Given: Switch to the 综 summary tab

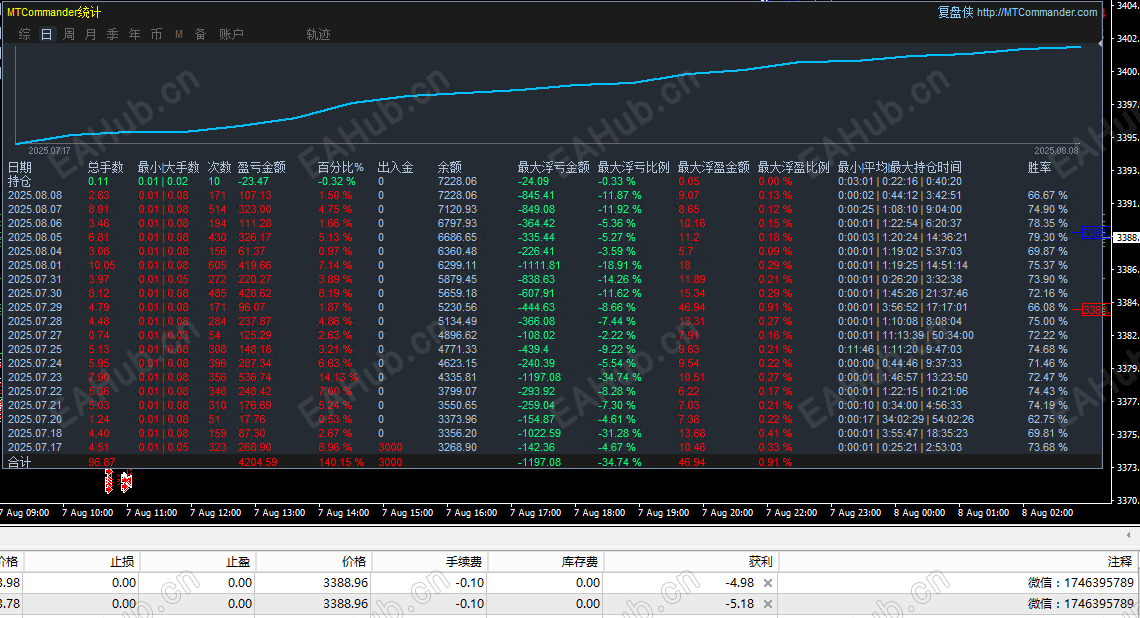Looking at the screenshot, I should pyautogui.click(x=25, y=34).
